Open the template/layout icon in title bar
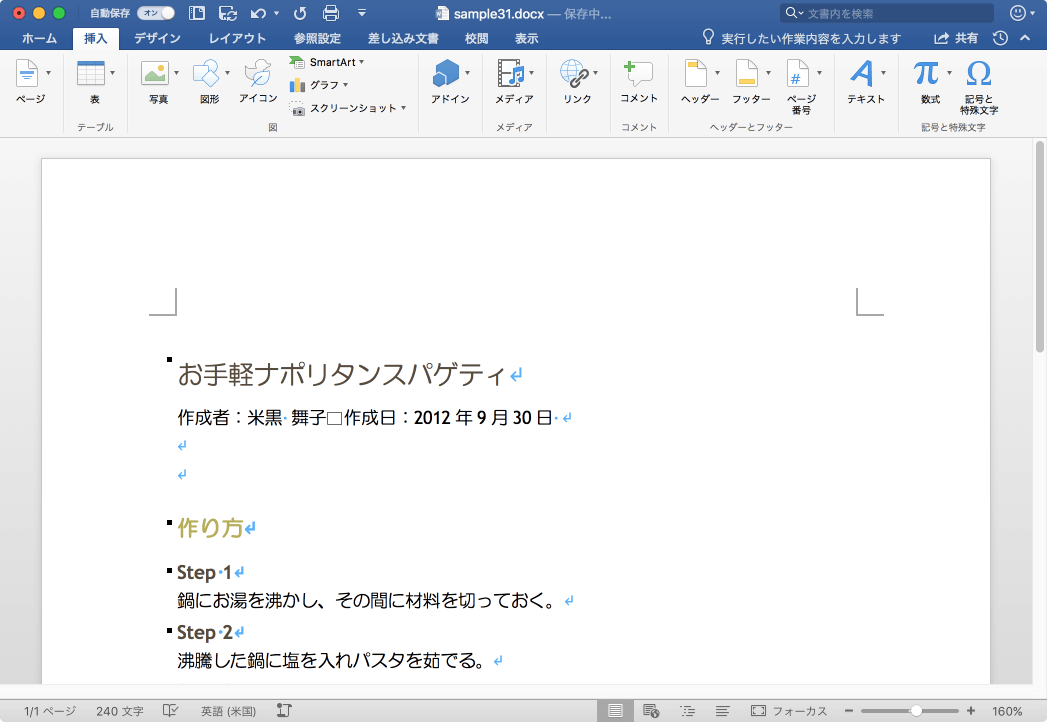The image size is (1047, 722). pos(196,13)
